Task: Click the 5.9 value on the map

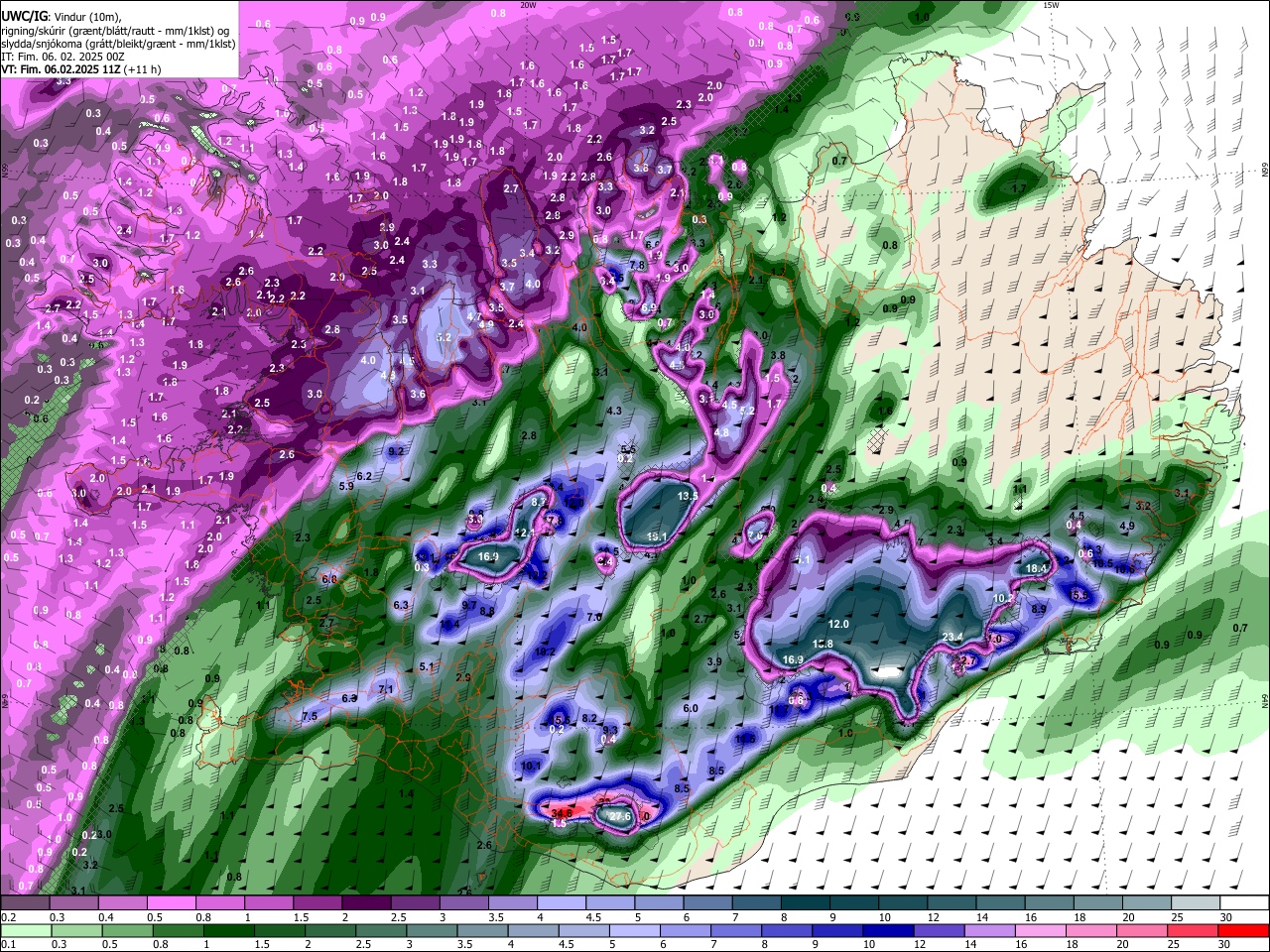Action: (346, 486)
